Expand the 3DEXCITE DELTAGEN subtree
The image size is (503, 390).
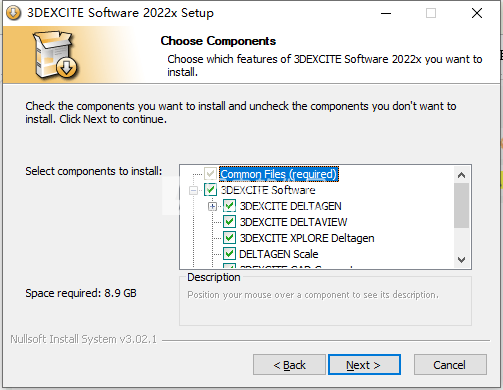(x=212, y=206)
